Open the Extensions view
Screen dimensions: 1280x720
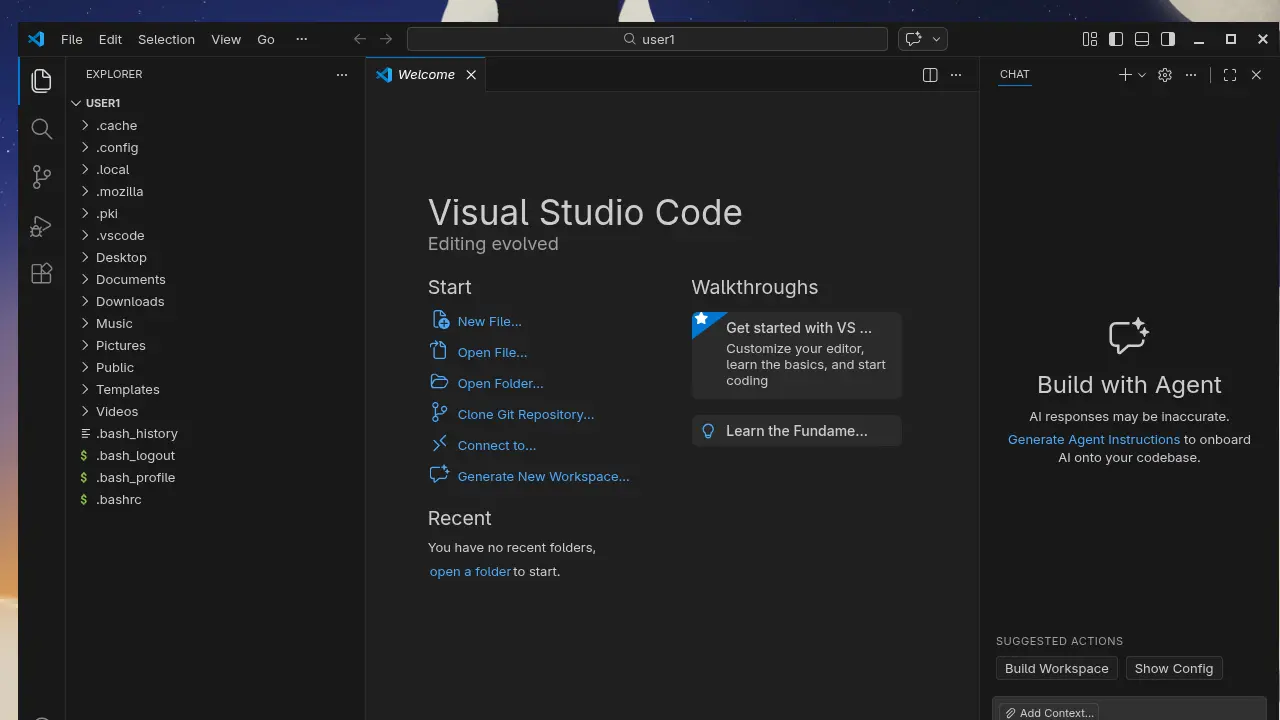click(41, 273)
